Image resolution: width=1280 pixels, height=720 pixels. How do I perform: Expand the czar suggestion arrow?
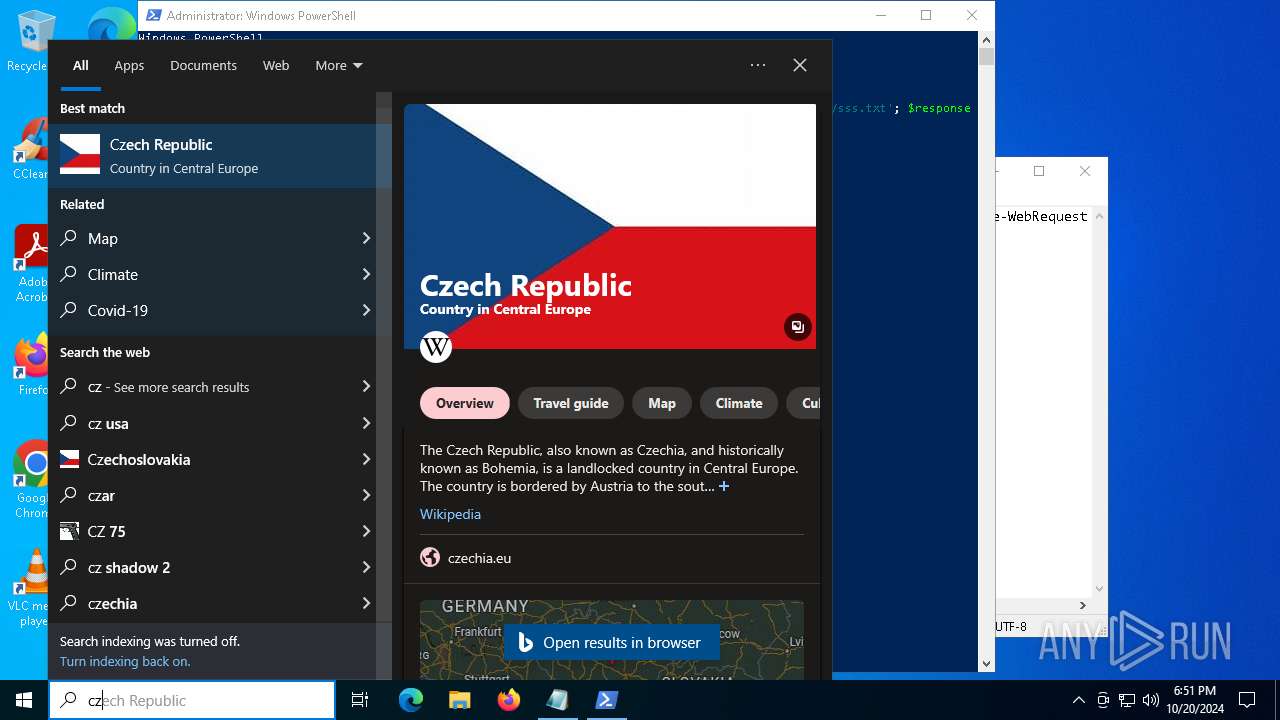(x=366, y=495)
